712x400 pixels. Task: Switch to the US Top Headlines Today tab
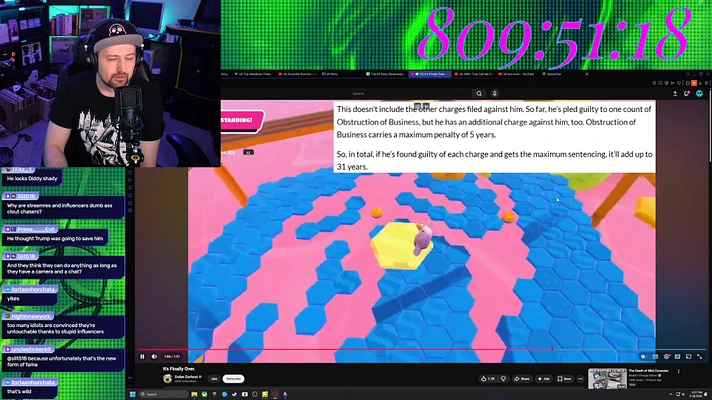point(252,74)
